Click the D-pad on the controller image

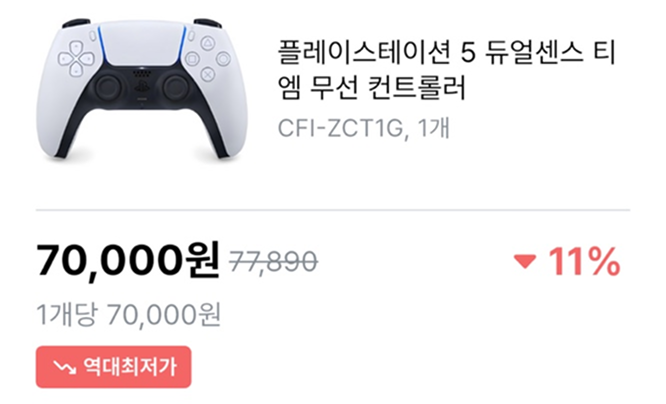76,59
